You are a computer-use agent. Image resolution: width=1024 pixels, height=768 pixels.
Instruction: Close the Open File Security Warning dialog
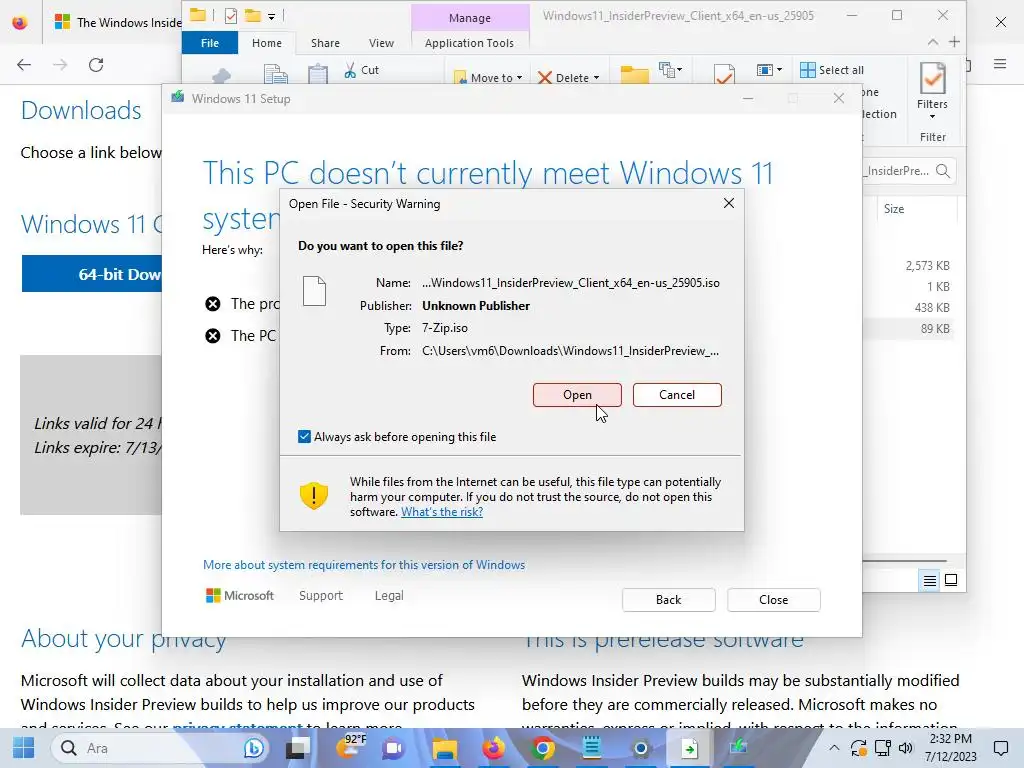click(x=729, y=204)
